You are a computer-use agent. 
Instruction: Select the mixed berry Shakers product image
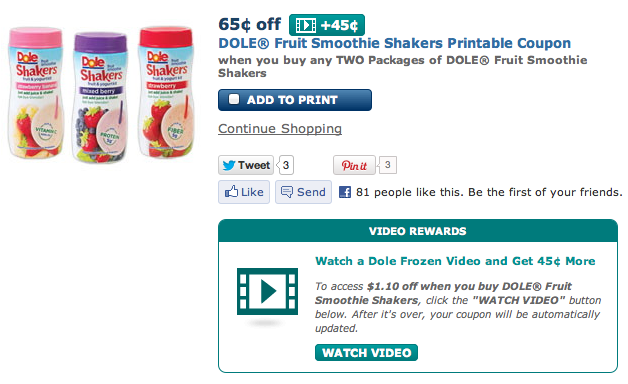tap(100, 98)
